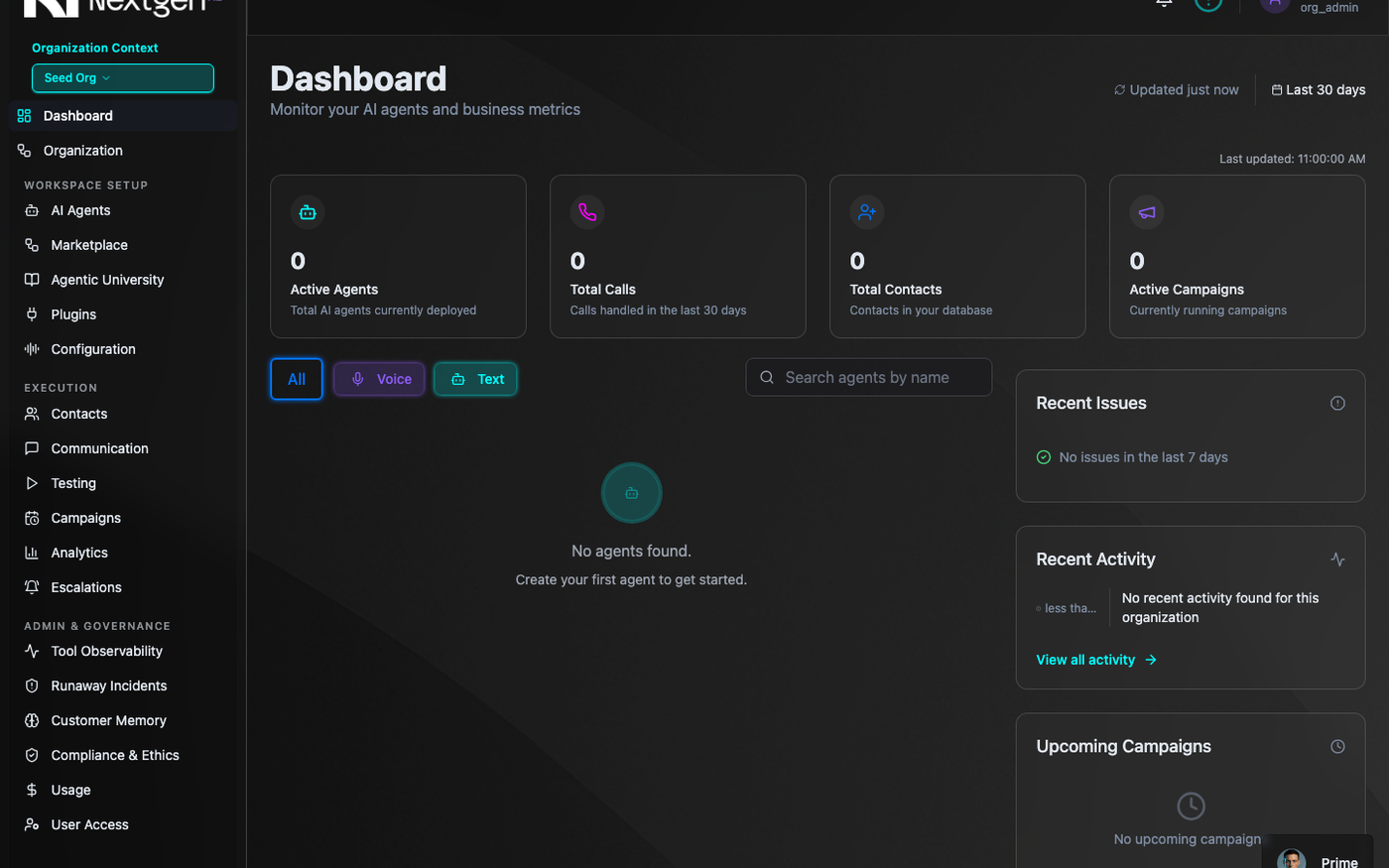Click the info icon in Recent Issues

(x=1337, y=403)
